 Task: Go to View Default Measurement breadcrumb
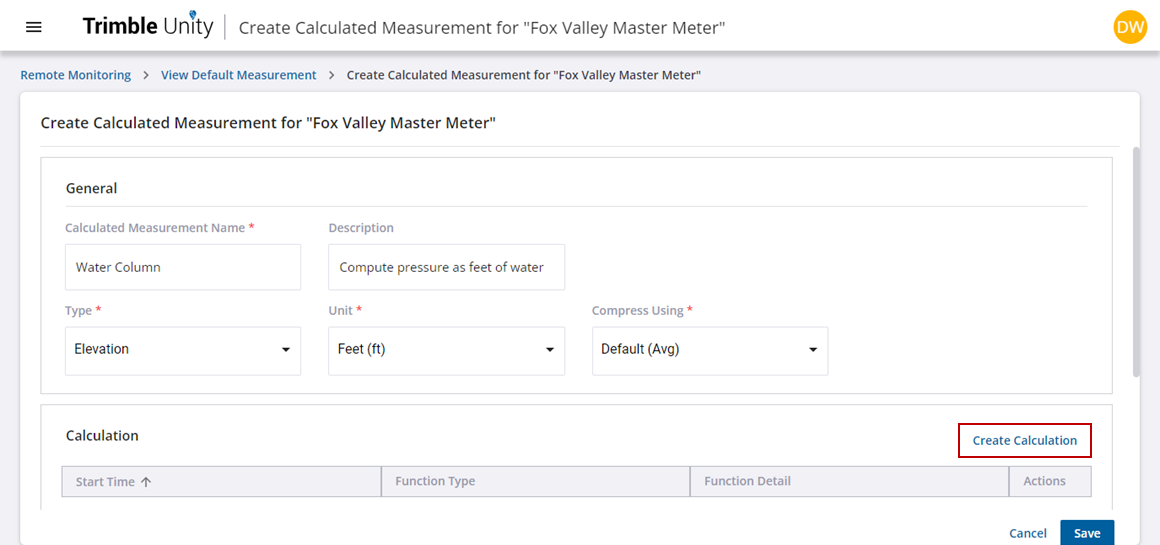[239, 75]
